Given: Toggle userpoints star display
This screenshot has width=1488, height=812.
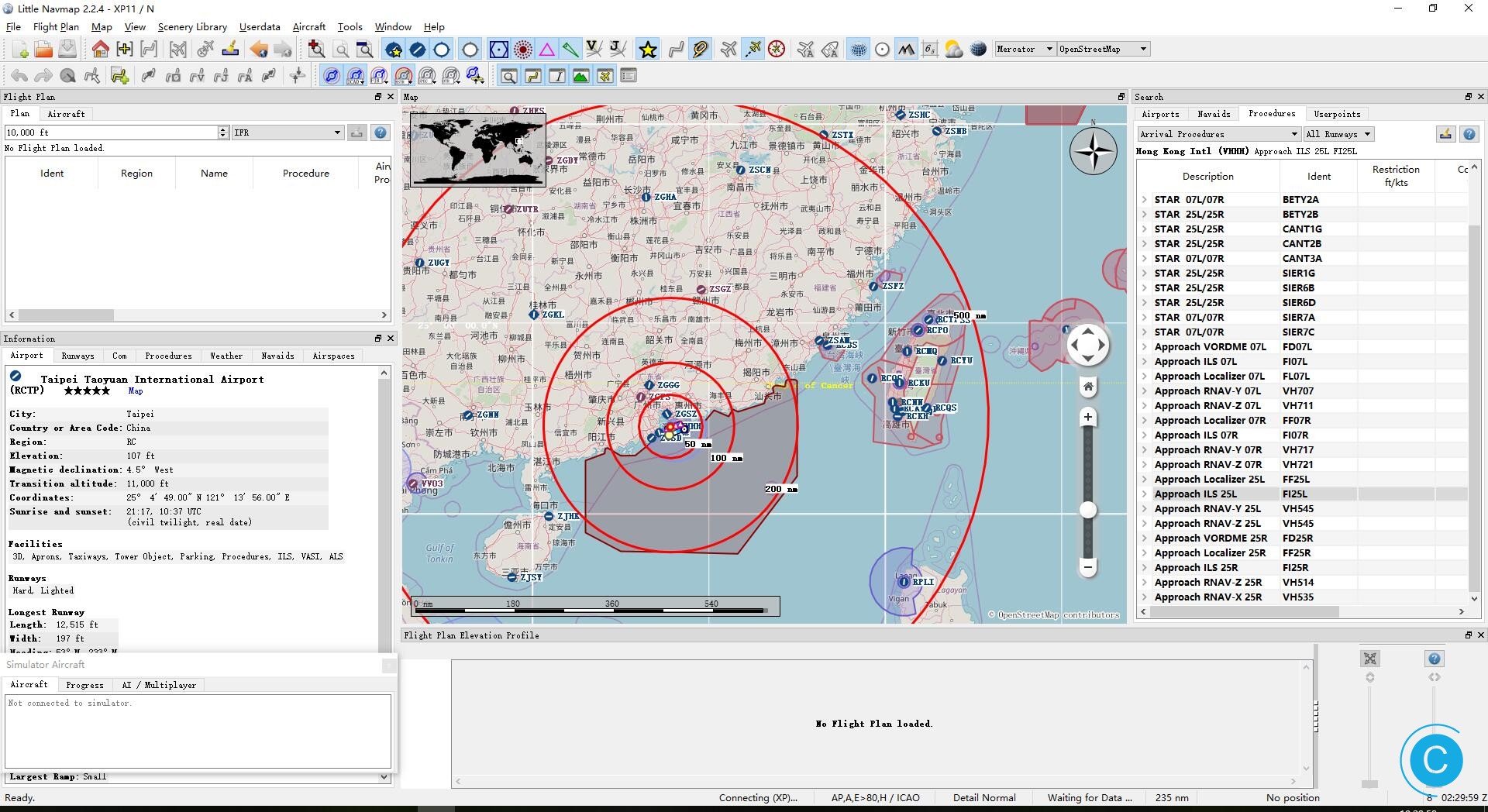Looking at the screenshot, I should coord(648,50).
